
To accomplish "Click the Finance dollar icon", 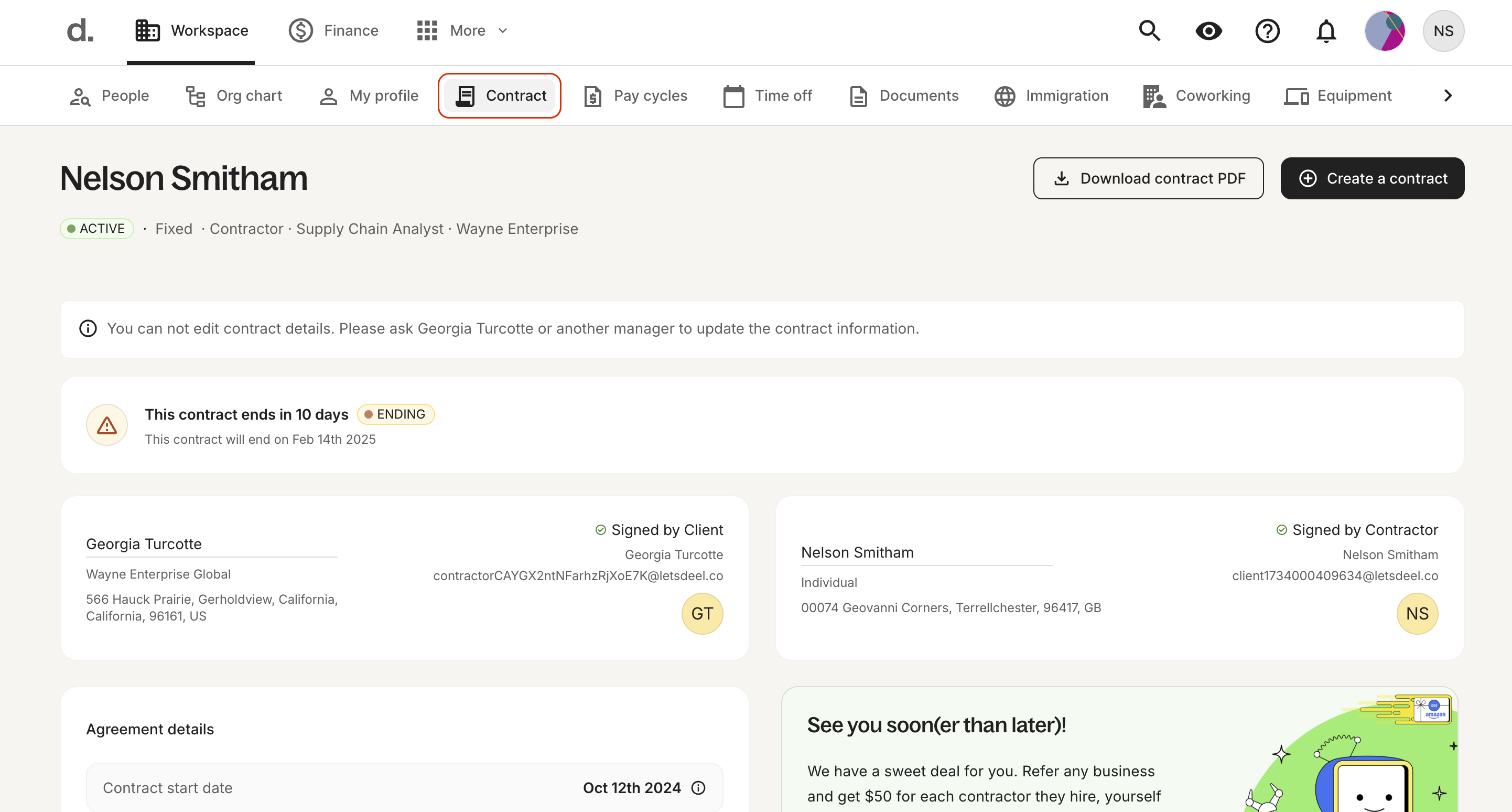I will (x=300, y=30).
